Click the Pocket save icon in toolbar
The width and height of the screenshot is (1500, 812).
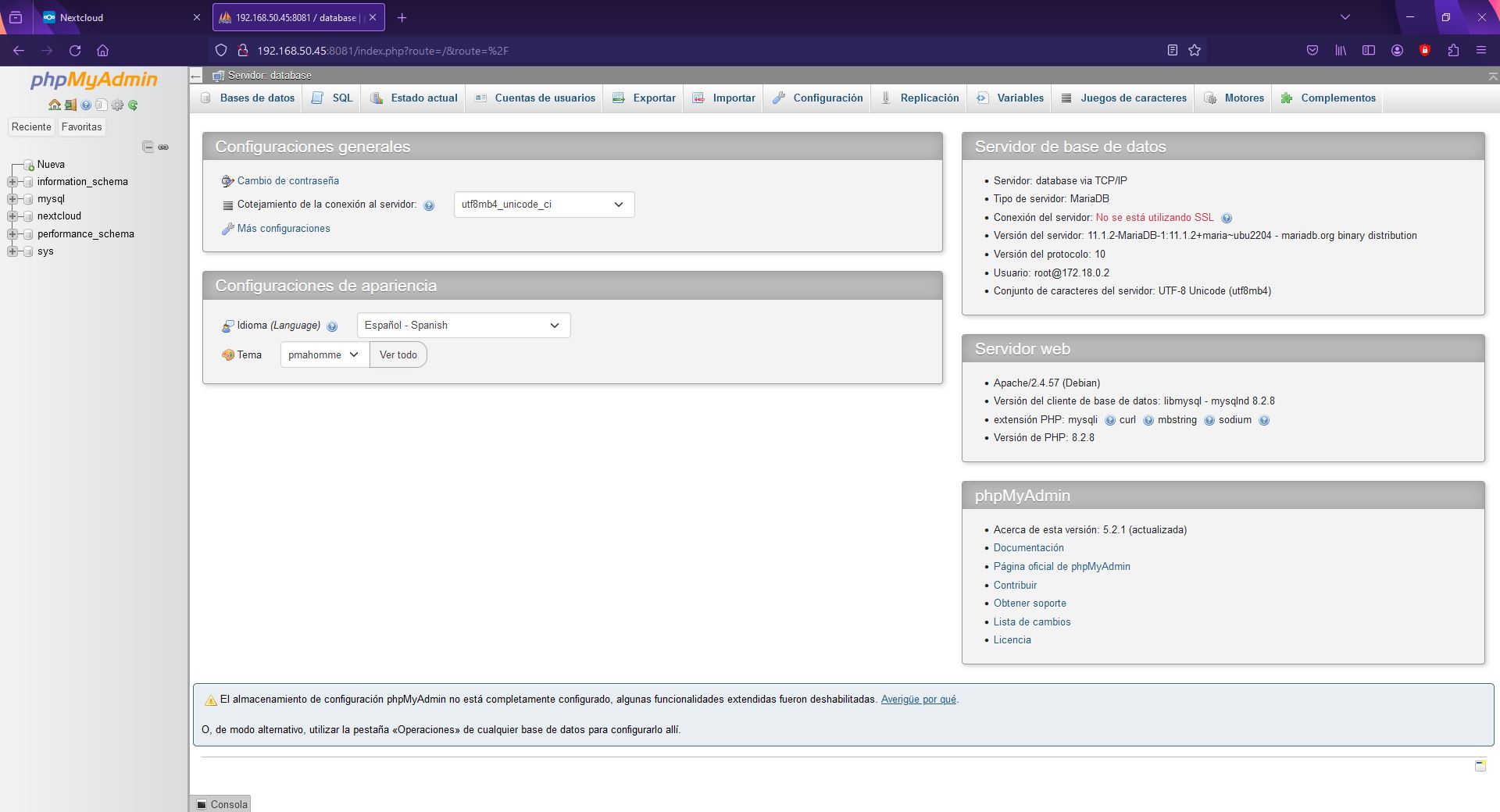tap(1312, 50)
